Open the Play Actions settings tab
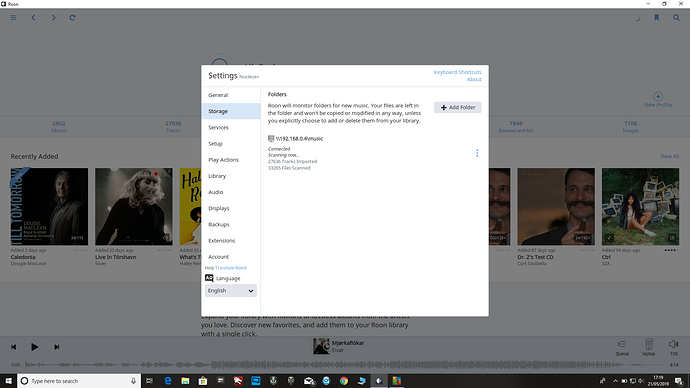Screen dimensions: 690x388 pyautogui.click(x=231, y=160)
